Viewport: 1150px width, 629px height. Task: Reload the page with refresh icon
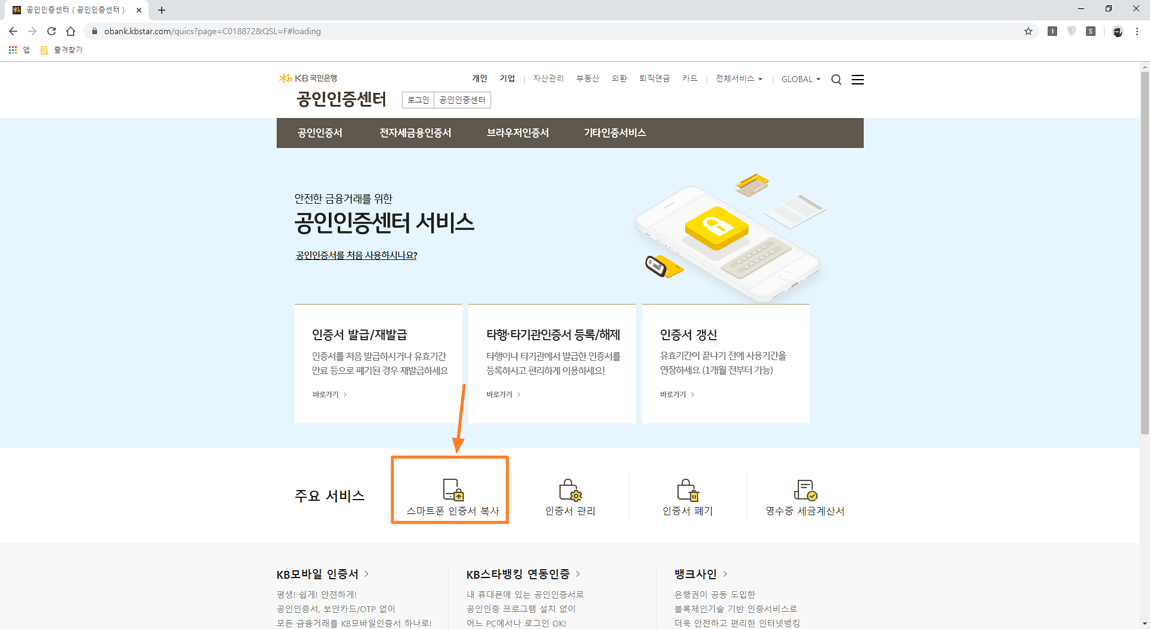point(51,31)
